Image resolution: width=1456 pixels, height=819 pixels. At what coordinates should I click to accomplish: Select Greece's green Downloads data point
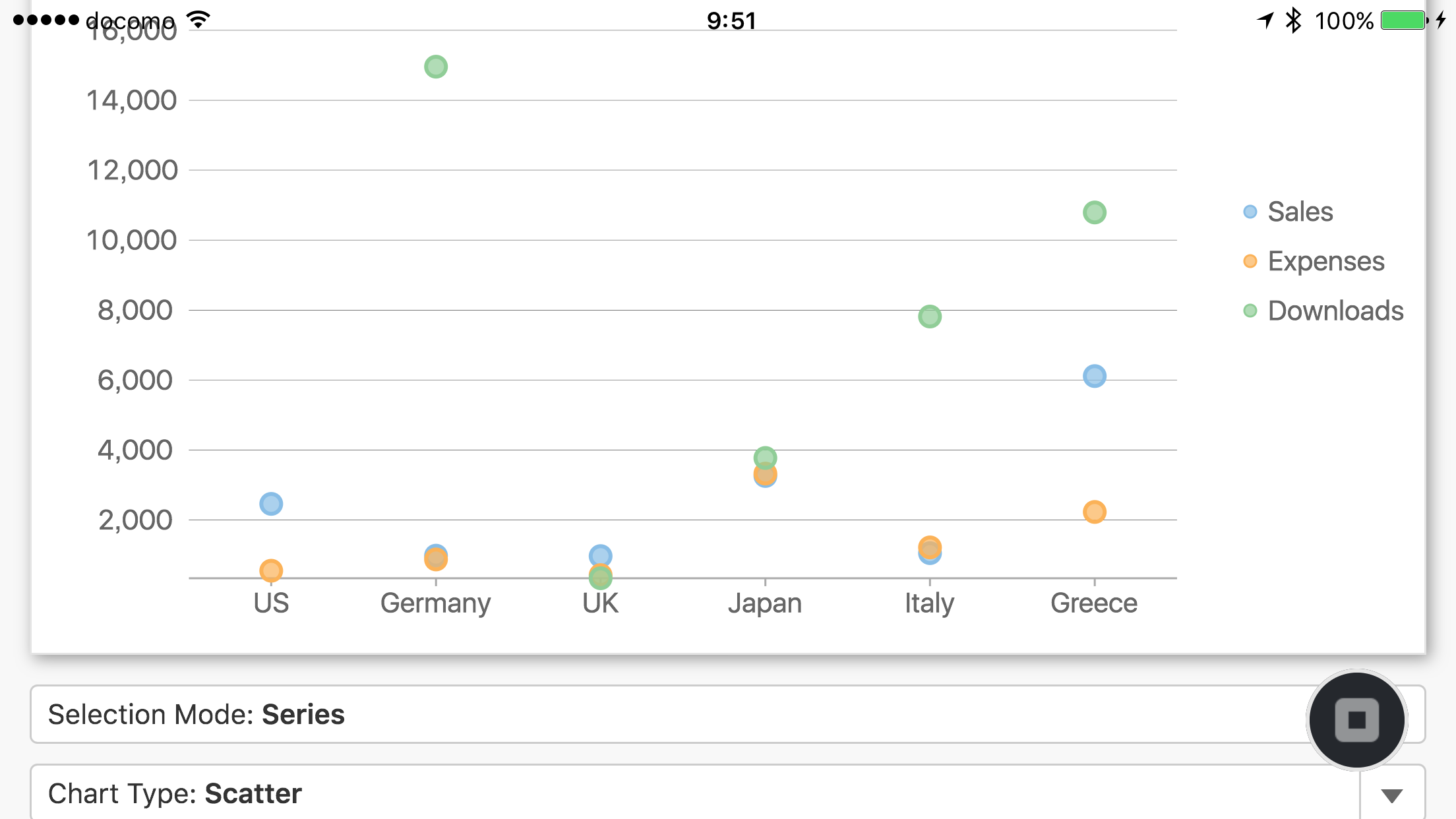(x=1094, y=212)
